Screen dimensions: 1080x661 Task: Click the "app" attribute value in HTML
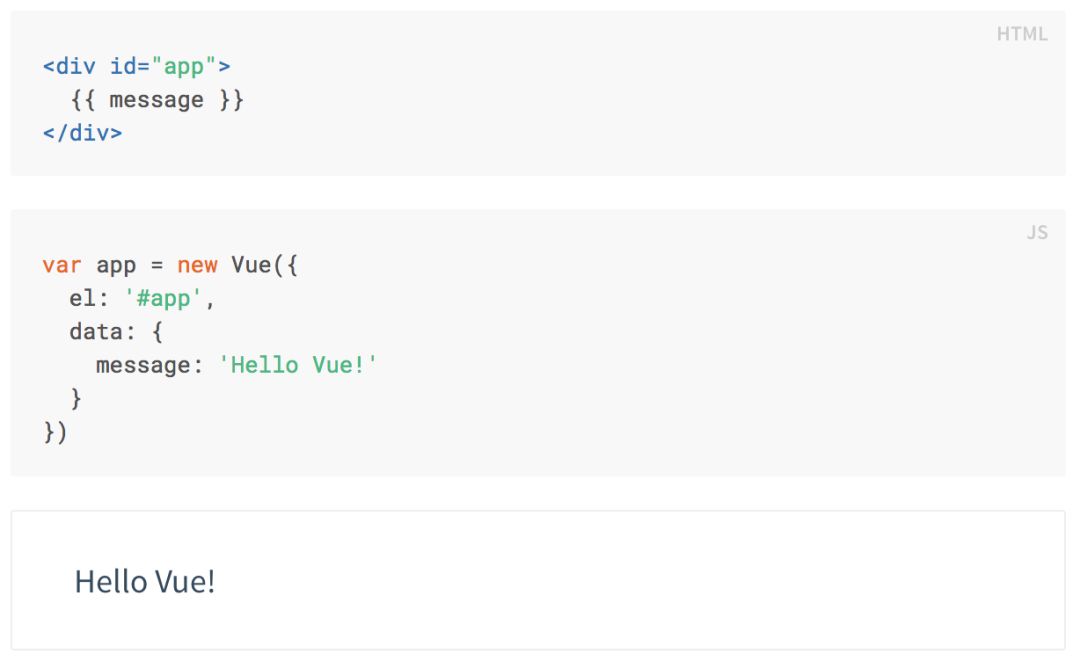tap(184, 67)
